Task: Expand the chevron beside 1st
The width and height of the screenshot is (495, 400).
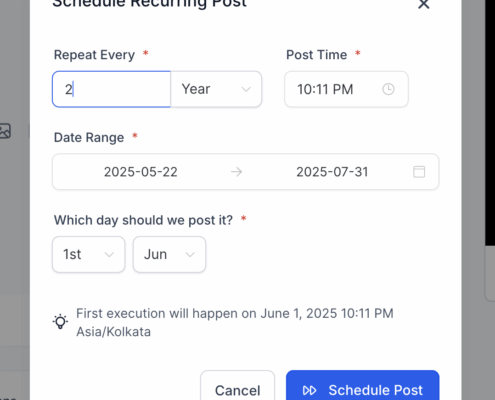Action: pyautogui.click(x=109, y=255)
